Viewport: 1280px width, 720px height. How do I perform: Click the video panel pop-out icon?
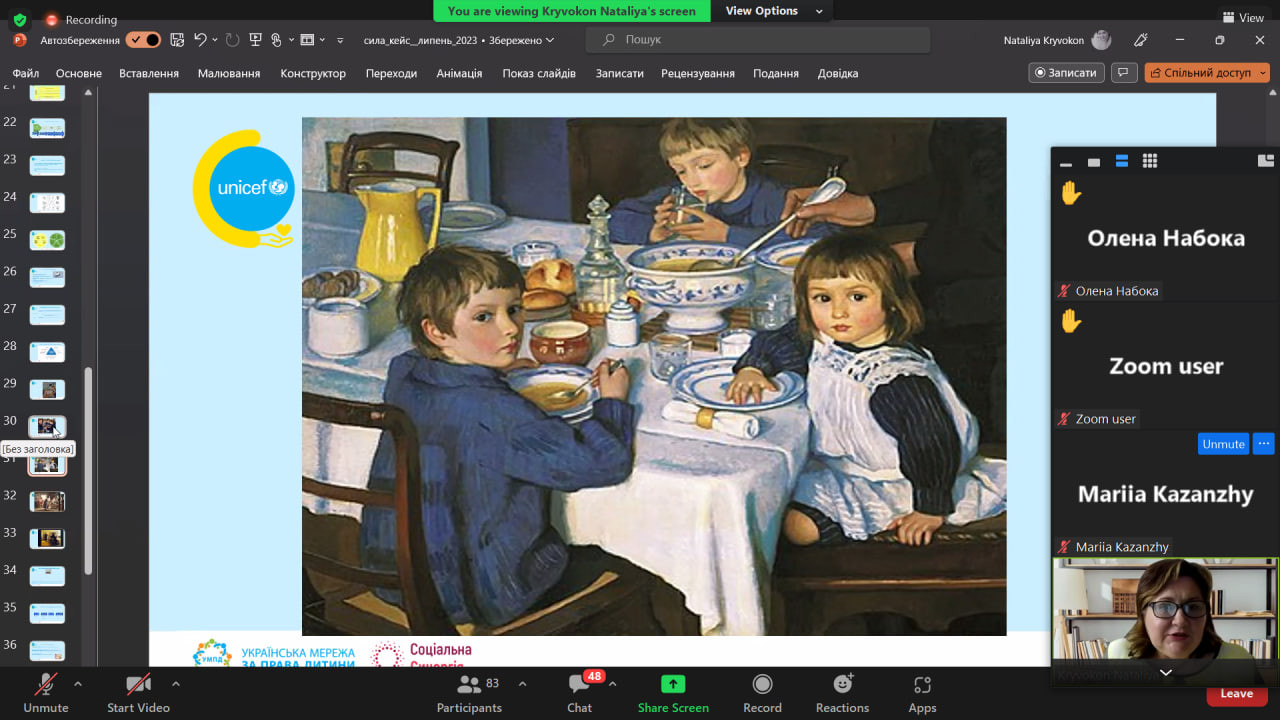(x=1266, y=160)
